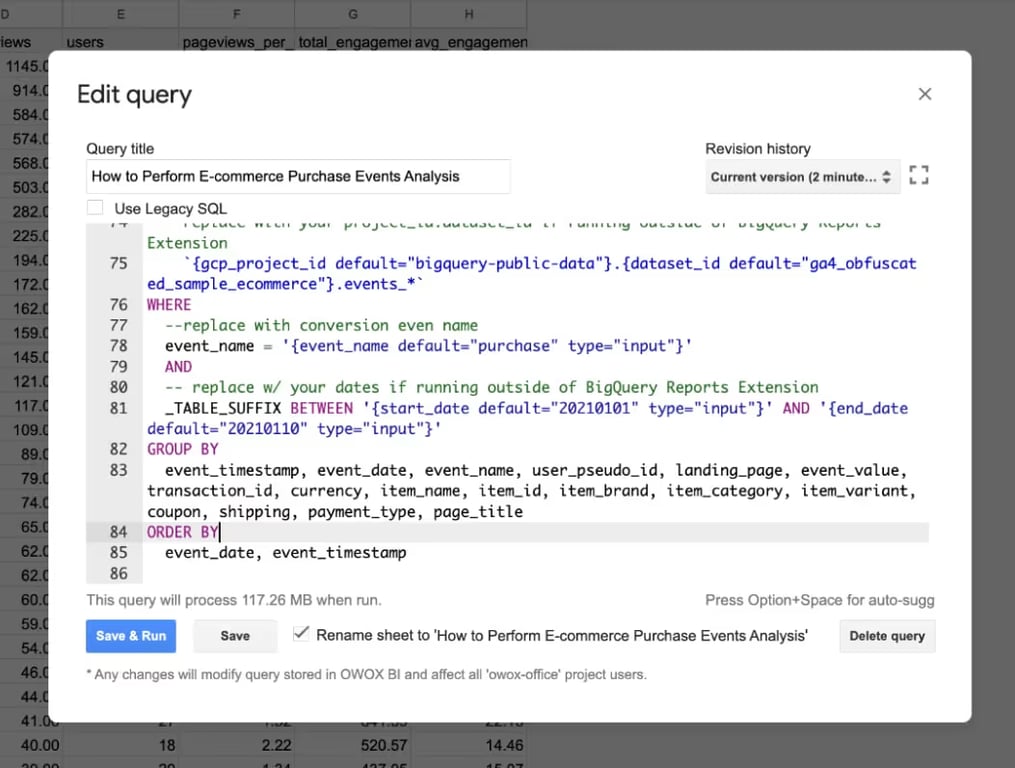Click the event_name condition on line 78
This screenshot has height=768, width=1015.
[429, 346]
